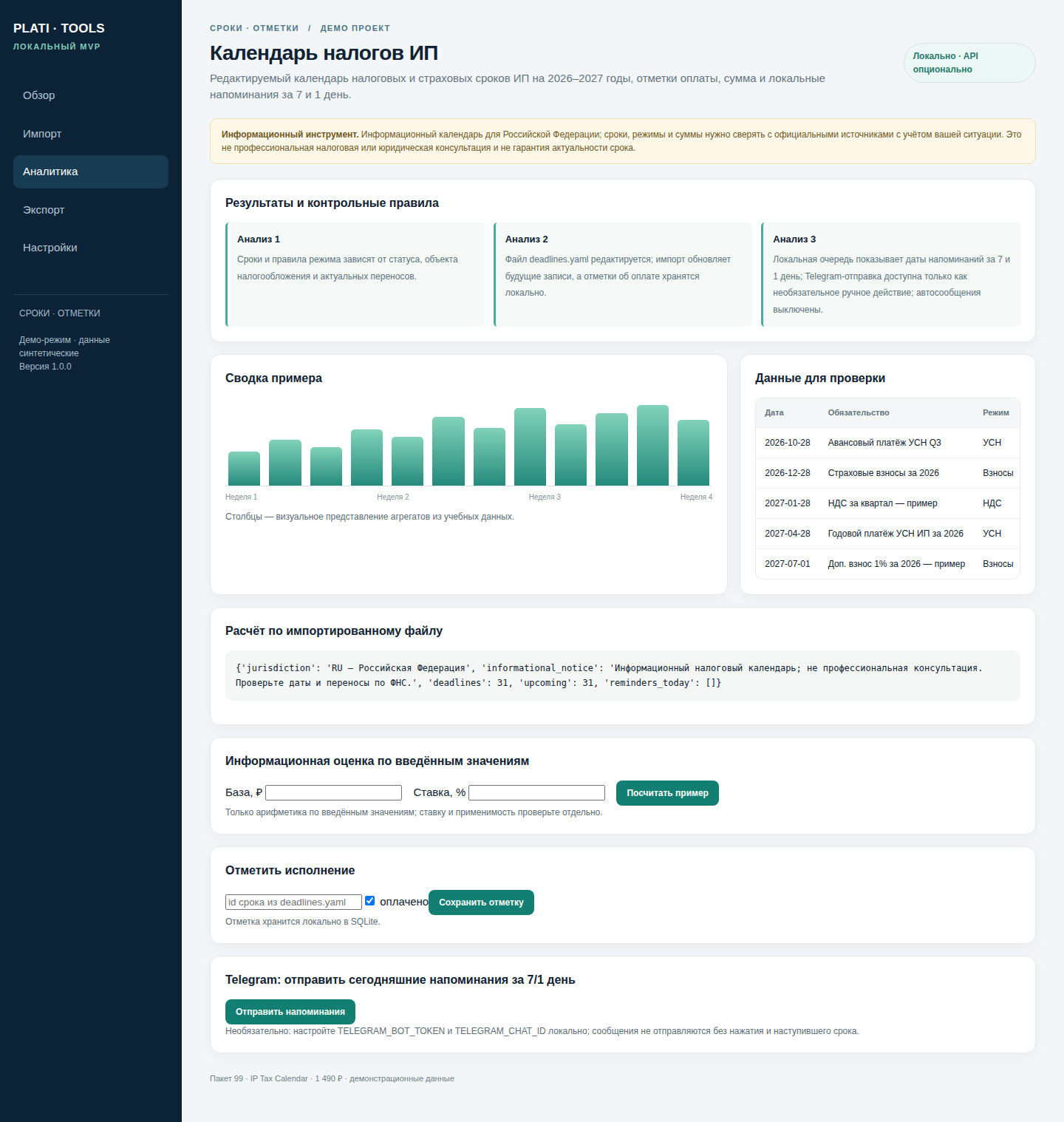Click the PLATI · TOOLS logo text
1064x1122 pixels.
(x=59, y=28)
